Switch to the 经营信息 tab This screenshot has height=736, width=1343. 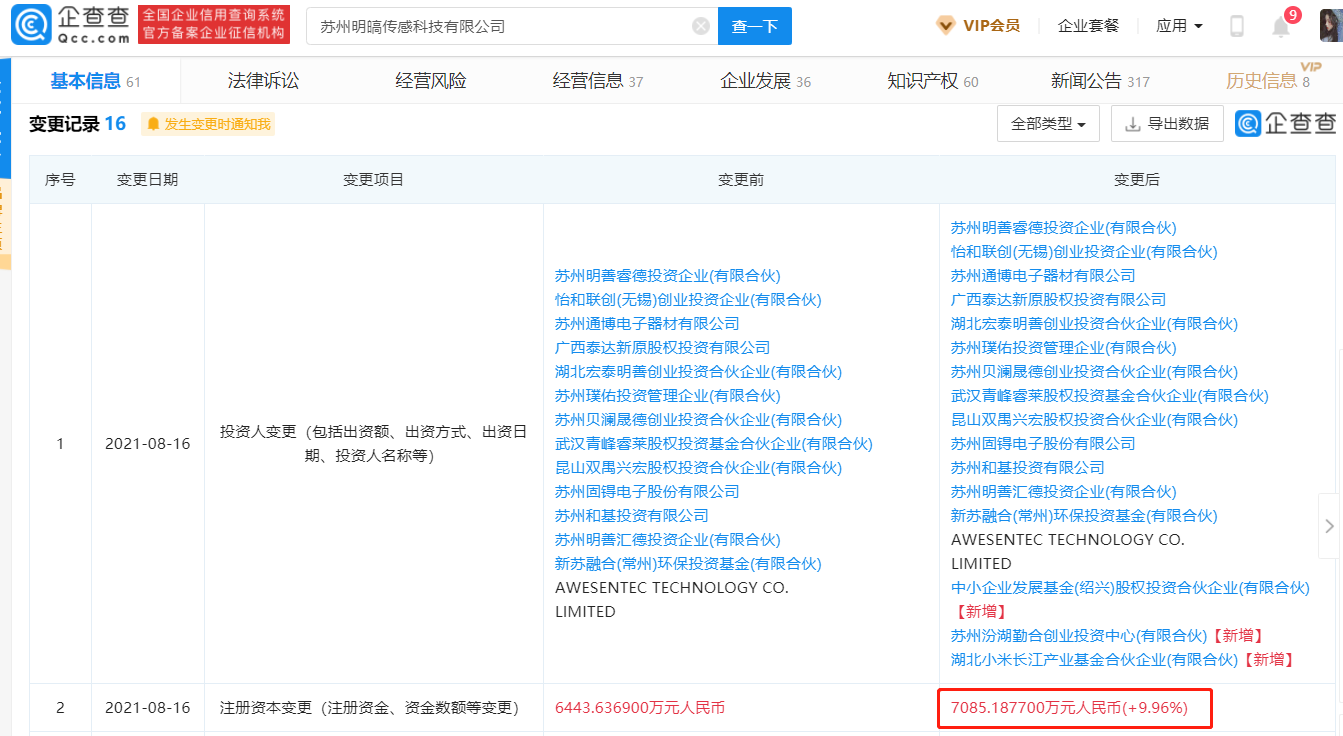coord(598,81)
